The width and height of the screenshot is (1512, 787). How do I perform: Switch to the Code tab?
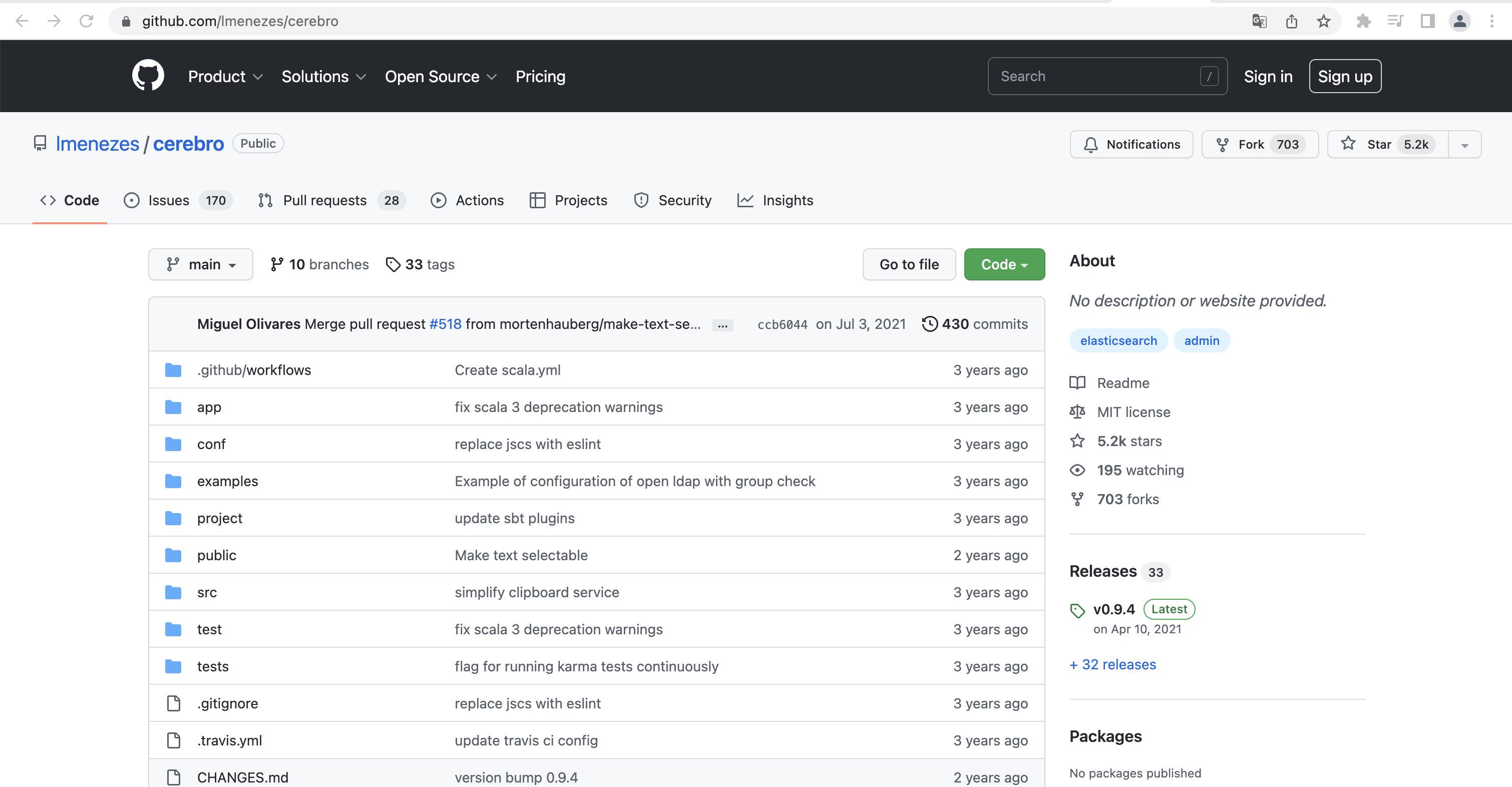pos(69,200)
